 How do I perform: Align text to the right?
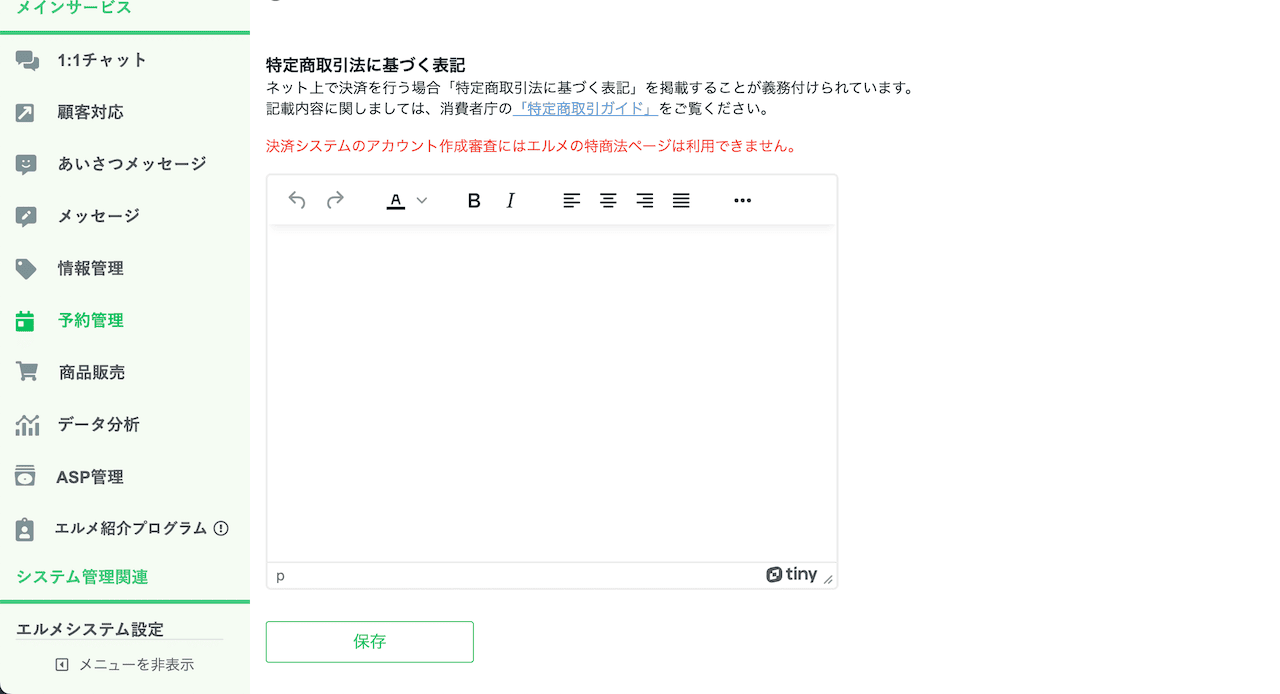(x=645, y=200)
